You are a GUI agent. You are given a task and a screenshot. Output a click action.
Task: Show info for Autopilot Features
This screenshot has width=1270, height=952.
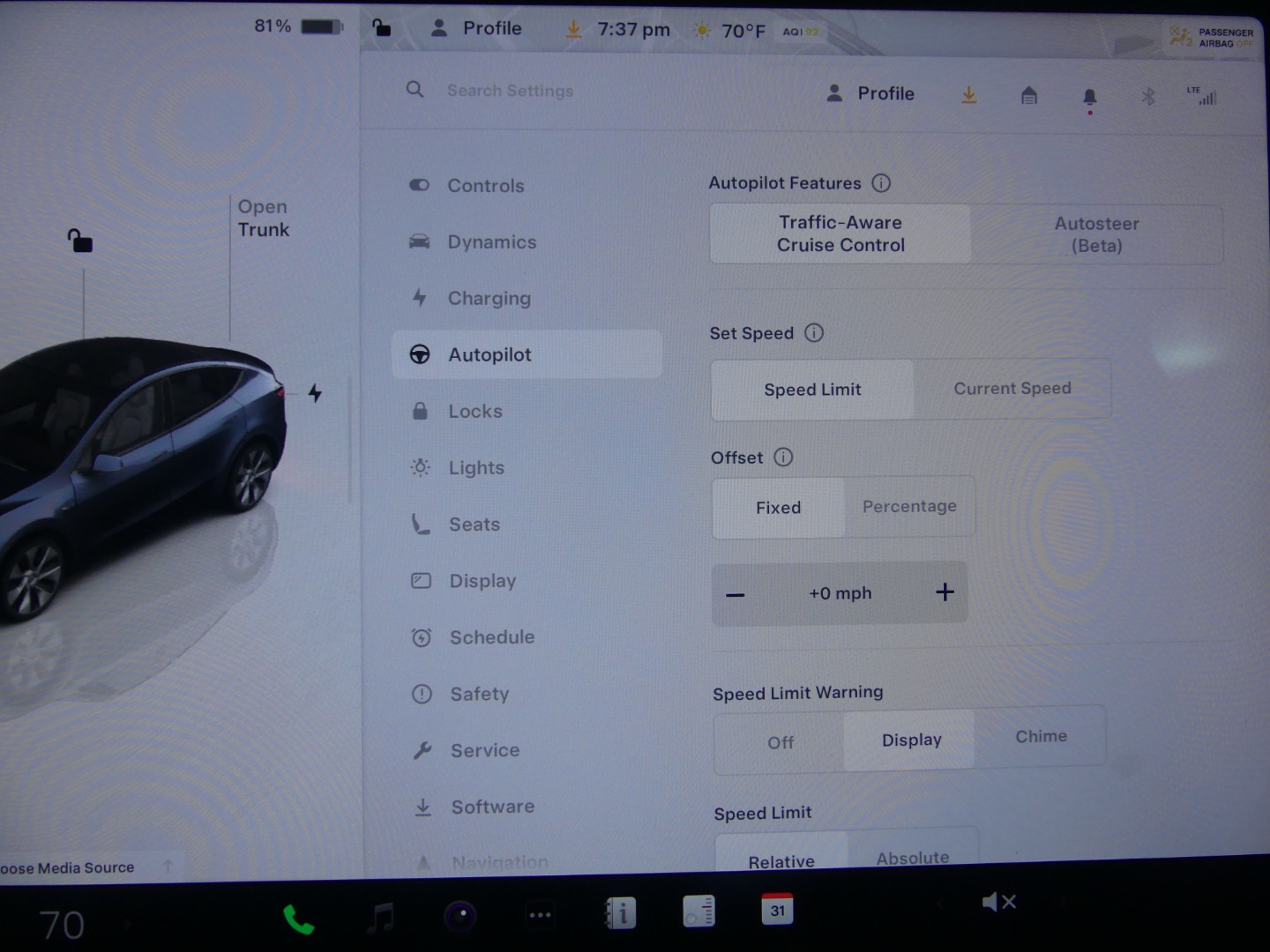coord(881,183)
